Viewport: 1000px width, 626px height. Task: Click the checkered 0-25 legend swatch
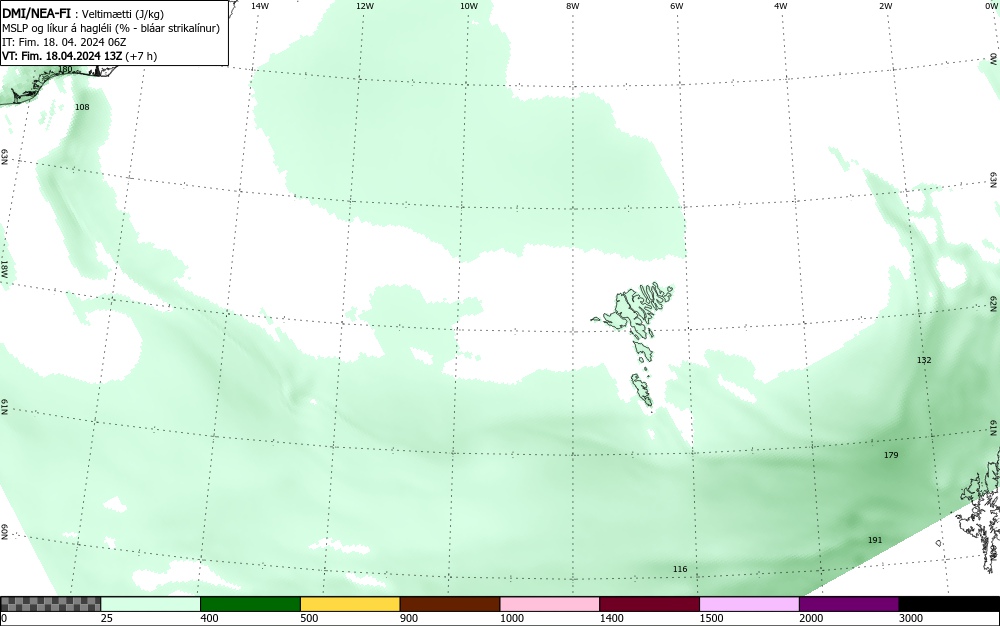[50, 604]
